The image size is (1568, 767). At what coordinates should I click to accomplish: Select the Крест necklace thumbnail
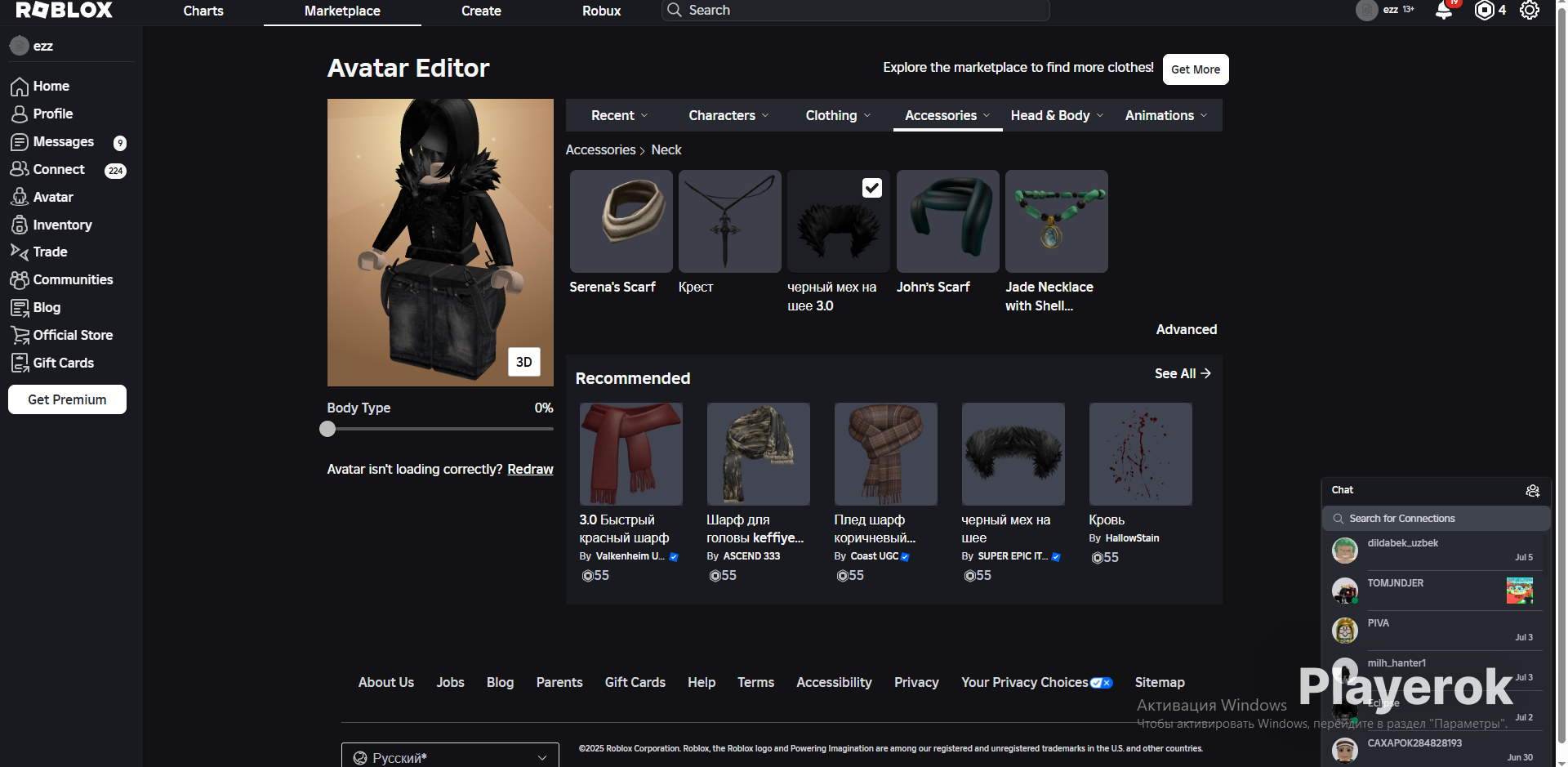point(729,221)
